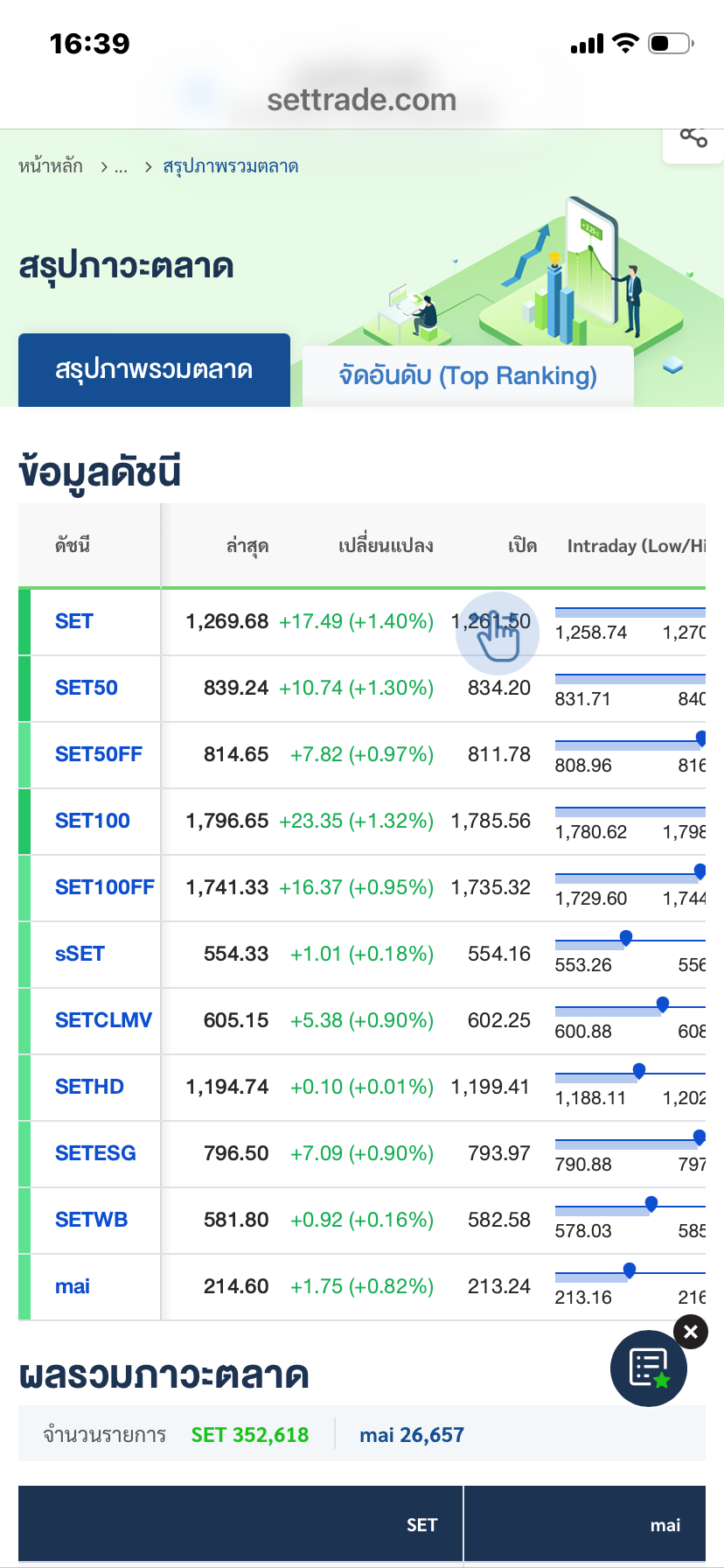Tap the settrade.com address bar
Image resolution: width=724 pixels, height=1568 pixels.
(361, 100)
